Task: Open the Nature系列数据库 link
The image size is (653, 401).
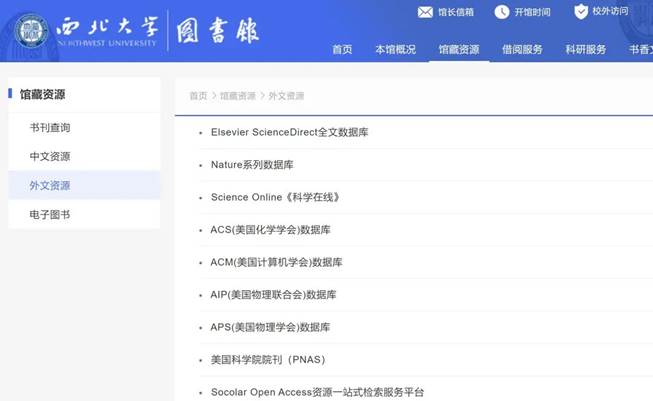Action: [252, 164]
